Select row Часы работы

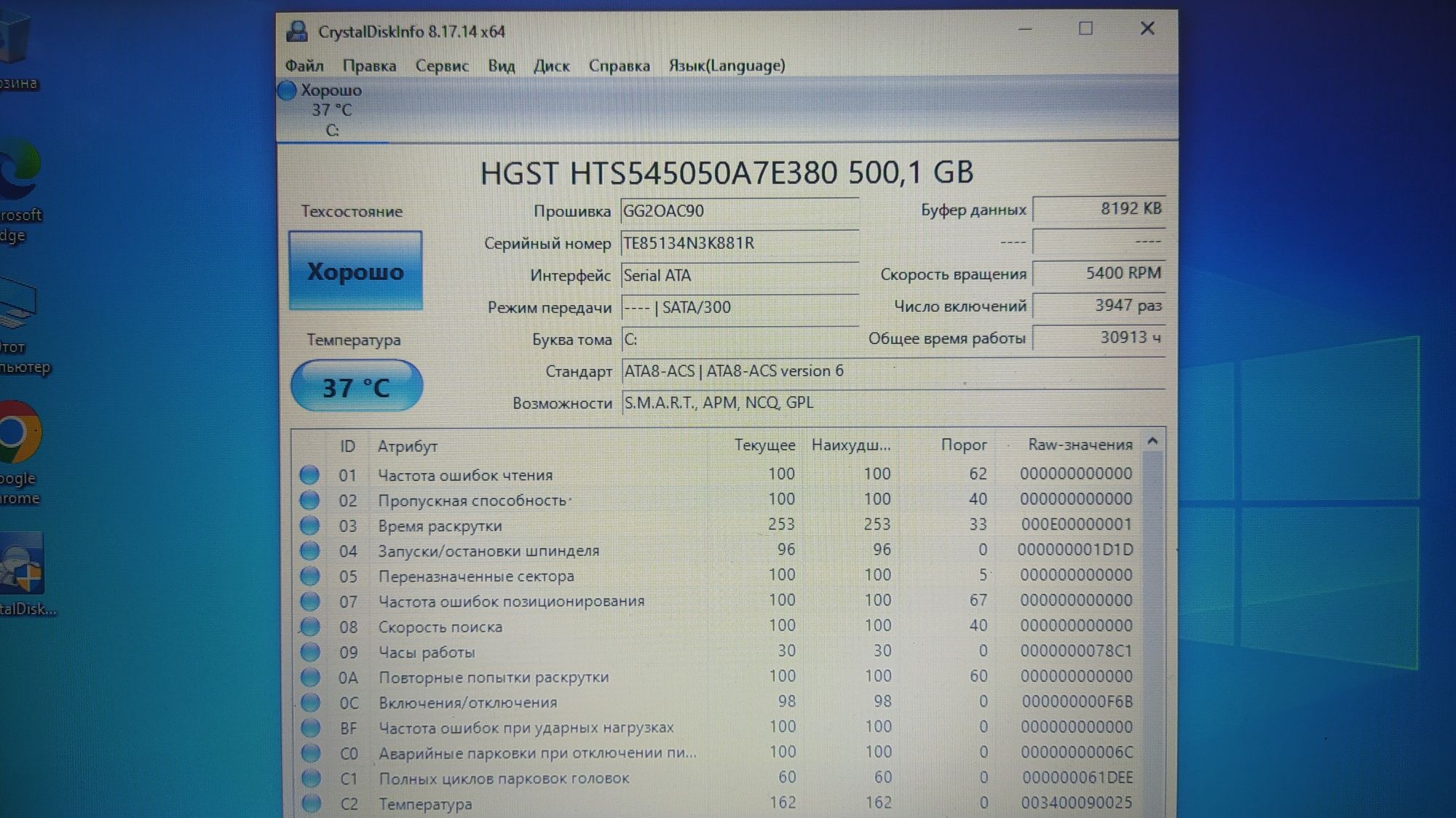click(716, 651)
